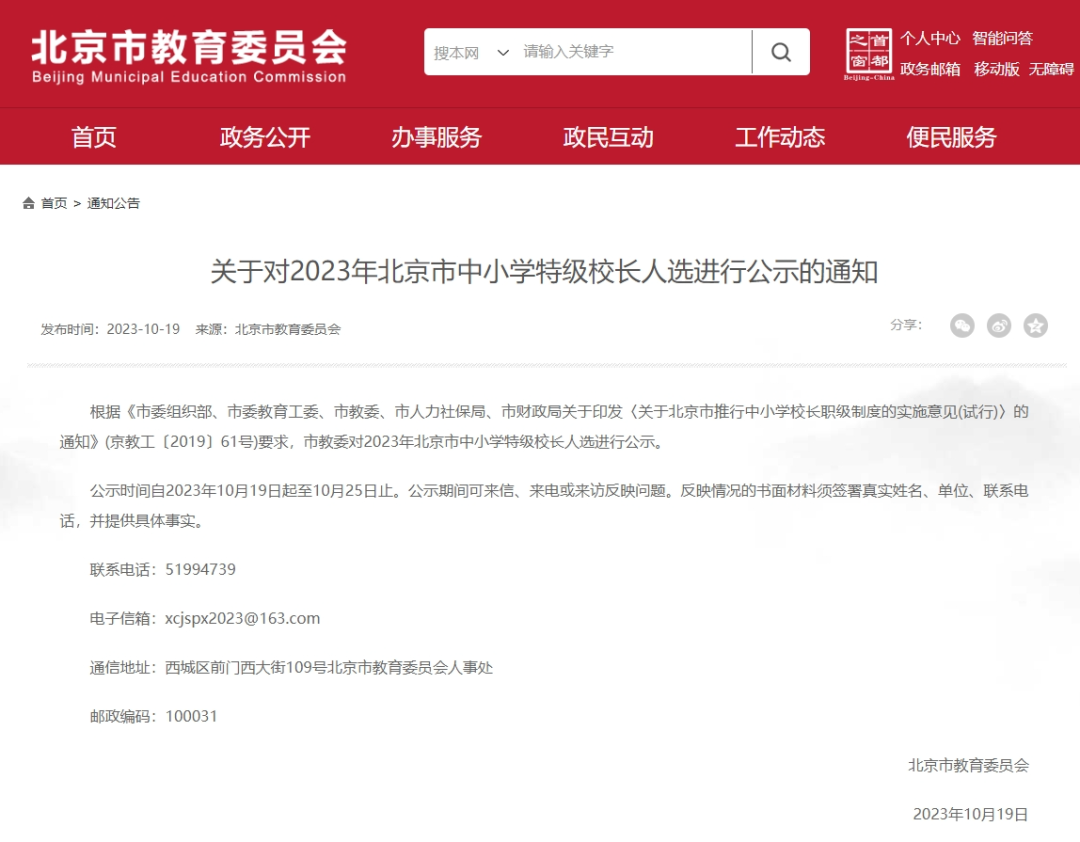Open the 工作动态 navigation menu

[780, 137]
